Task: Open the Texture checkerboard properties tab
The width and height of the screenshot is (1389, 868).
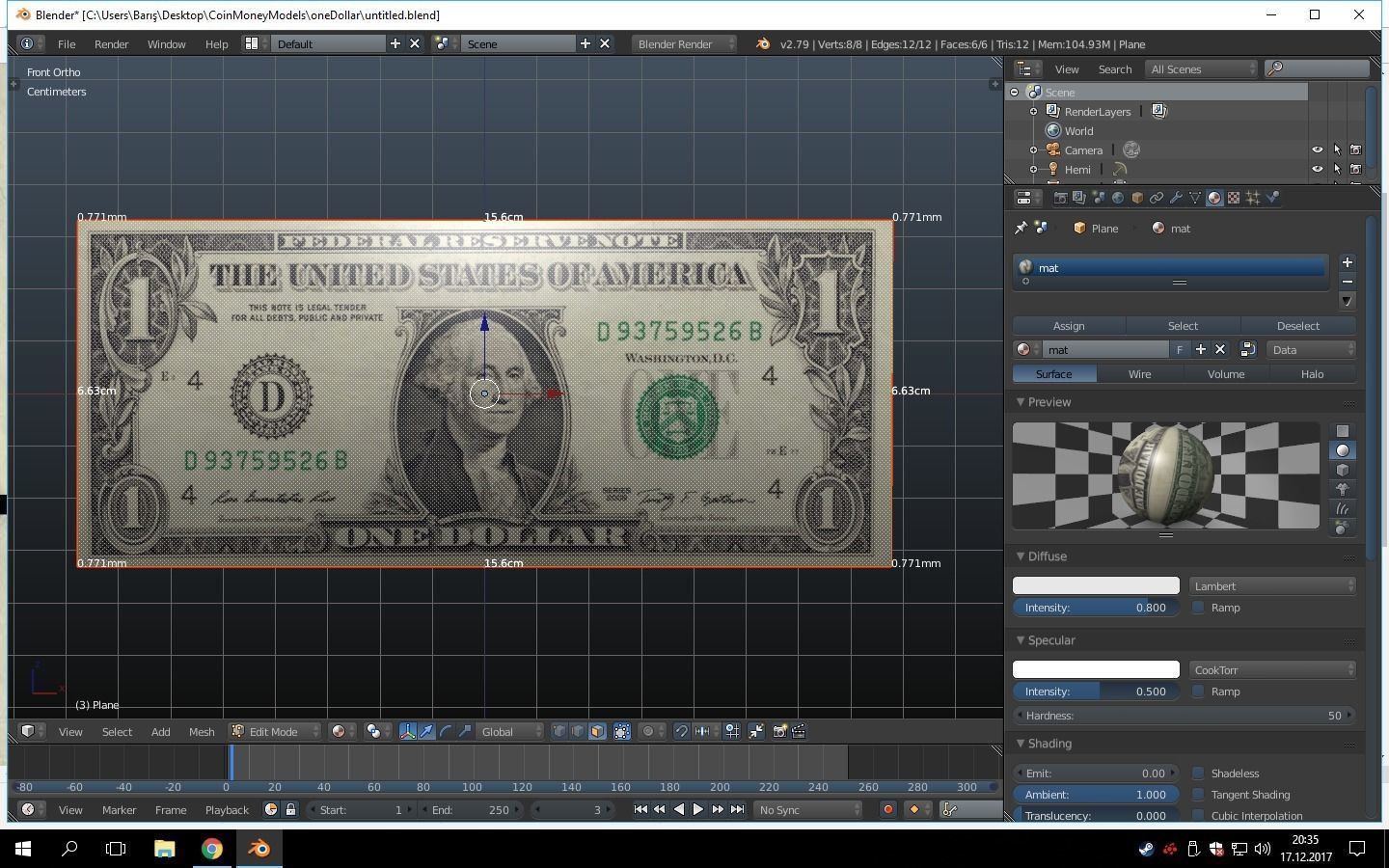Action: pos(1234,198)
